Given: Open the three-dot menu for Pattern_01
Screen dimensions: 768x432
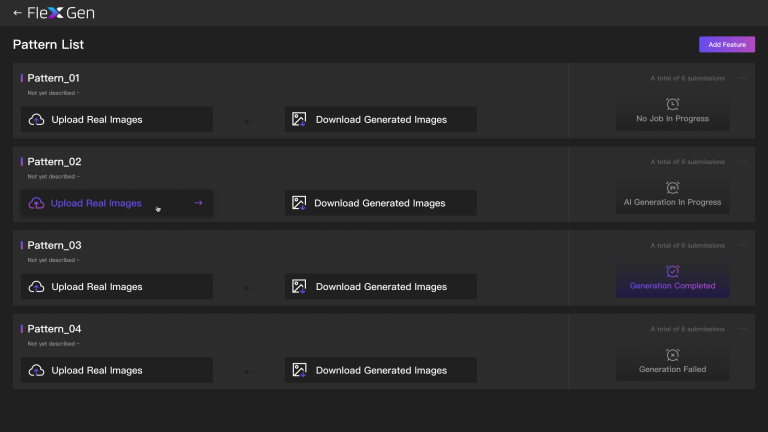Looking at the screenshot, I should [742, 78].
